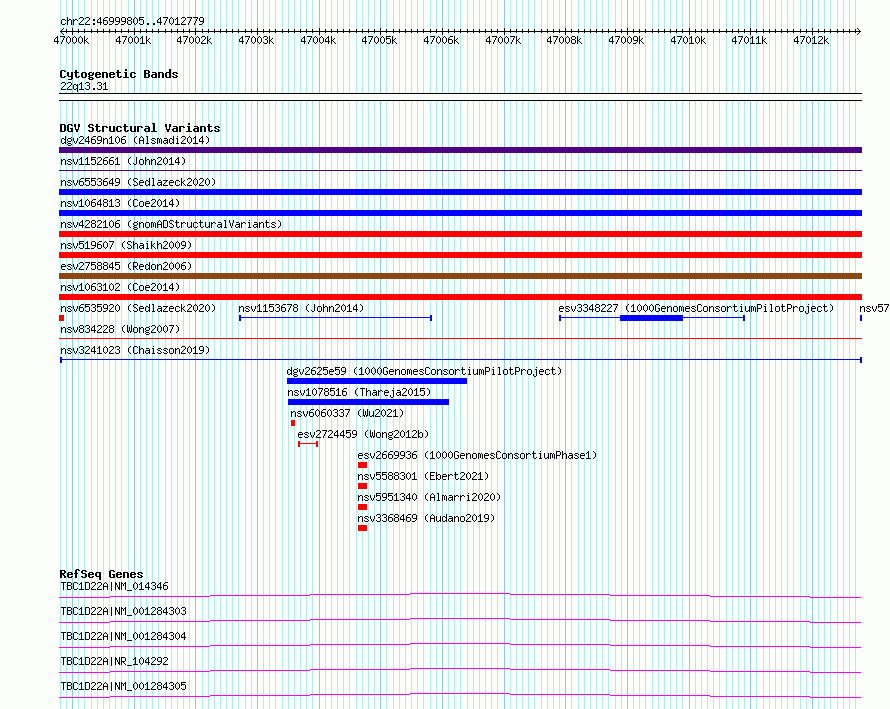Screen dimensions: 890x709
Task: Open the nsv1153678 (John2014) label
Action: [301, 308]
